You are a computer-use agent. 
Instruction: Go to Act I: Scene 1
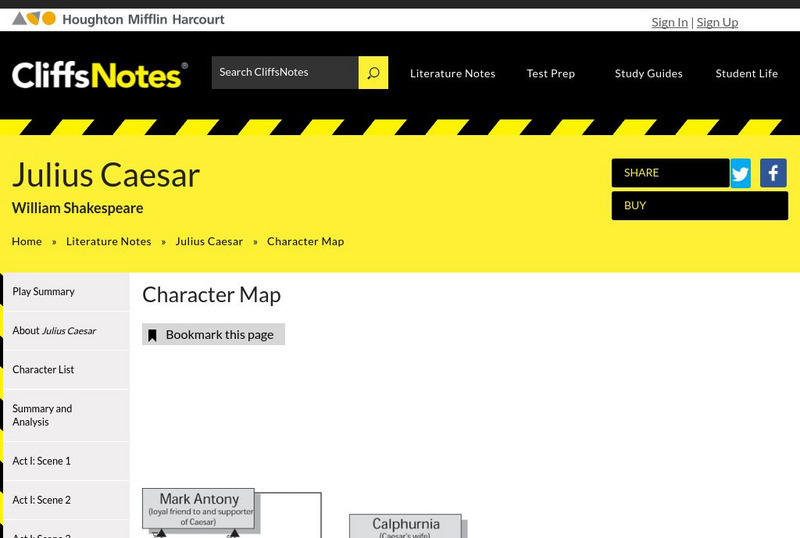tap(66, 461)
